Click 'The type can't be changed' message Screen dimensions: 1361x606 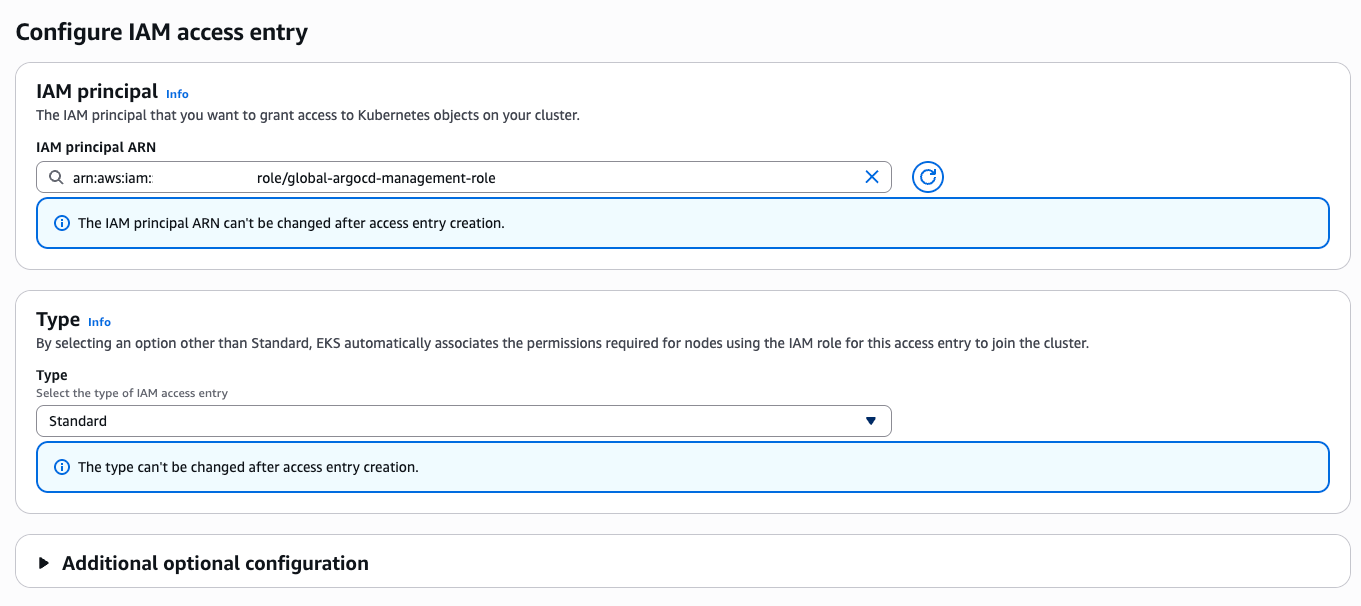pyautogui.click(x=248, y=467)
